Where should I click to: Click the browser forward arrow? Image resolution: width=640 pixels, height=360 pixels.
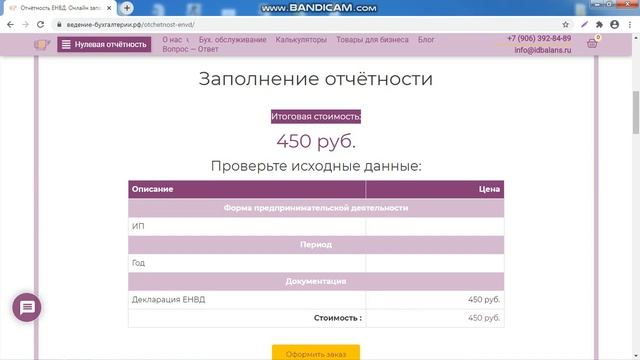pyautogui.click(x=25, y=24)
